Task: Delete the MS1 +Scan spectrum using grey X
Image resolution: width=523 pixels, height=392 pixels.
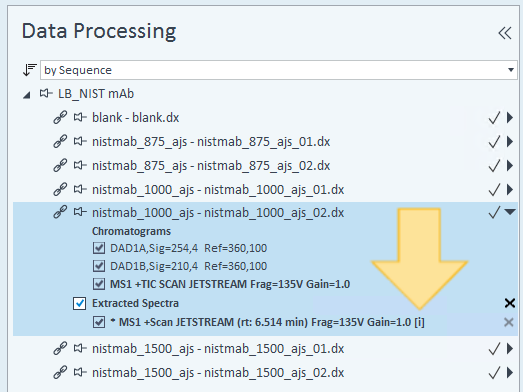Action: point(509,322)
